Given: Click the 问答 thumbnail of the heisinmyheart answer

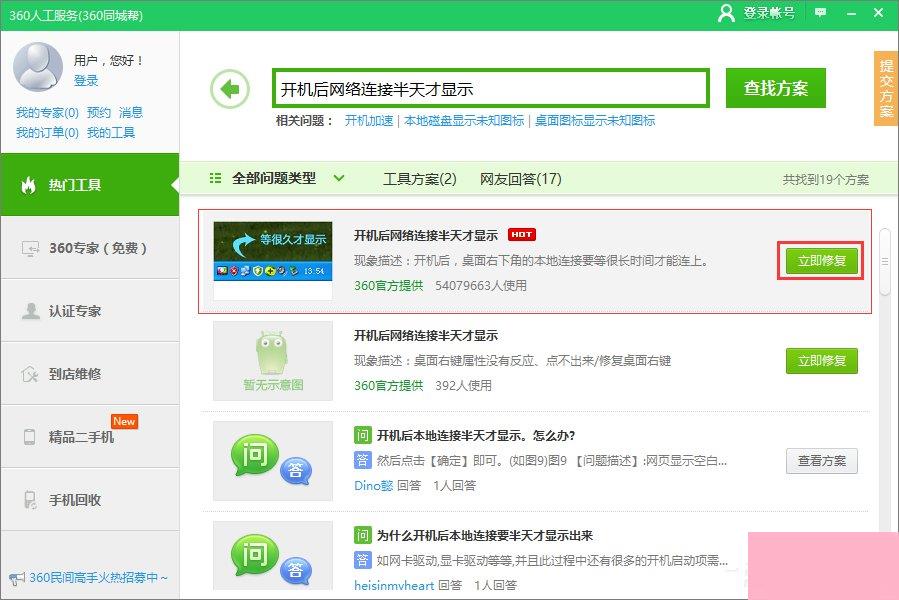Looking at the screenshot, I should point(273,555).
